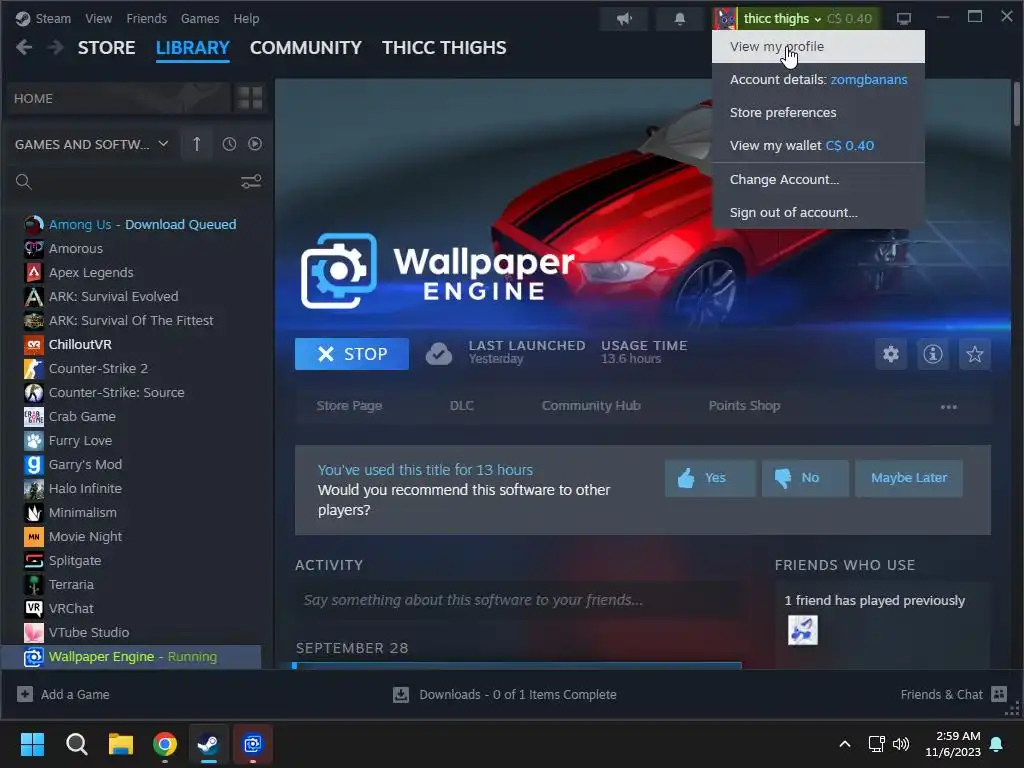Image resolution: width=1024 pixels, height=768 pixels.
Task: Select View my wallet entry
Action: (818, 146)
